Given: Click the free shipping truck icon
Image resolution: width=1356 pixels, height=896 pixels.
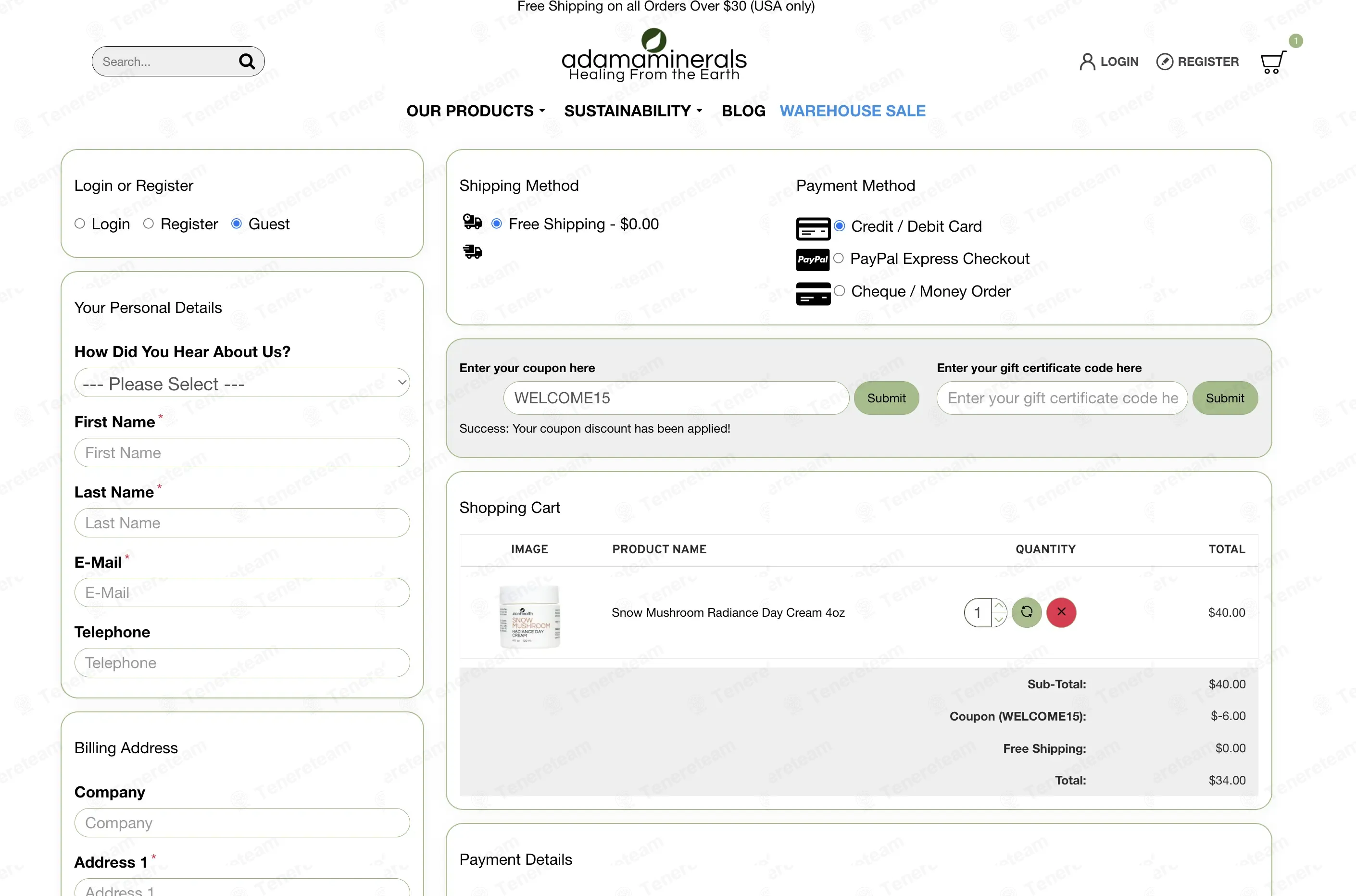Looking at the screenshot, I should 472,221.
